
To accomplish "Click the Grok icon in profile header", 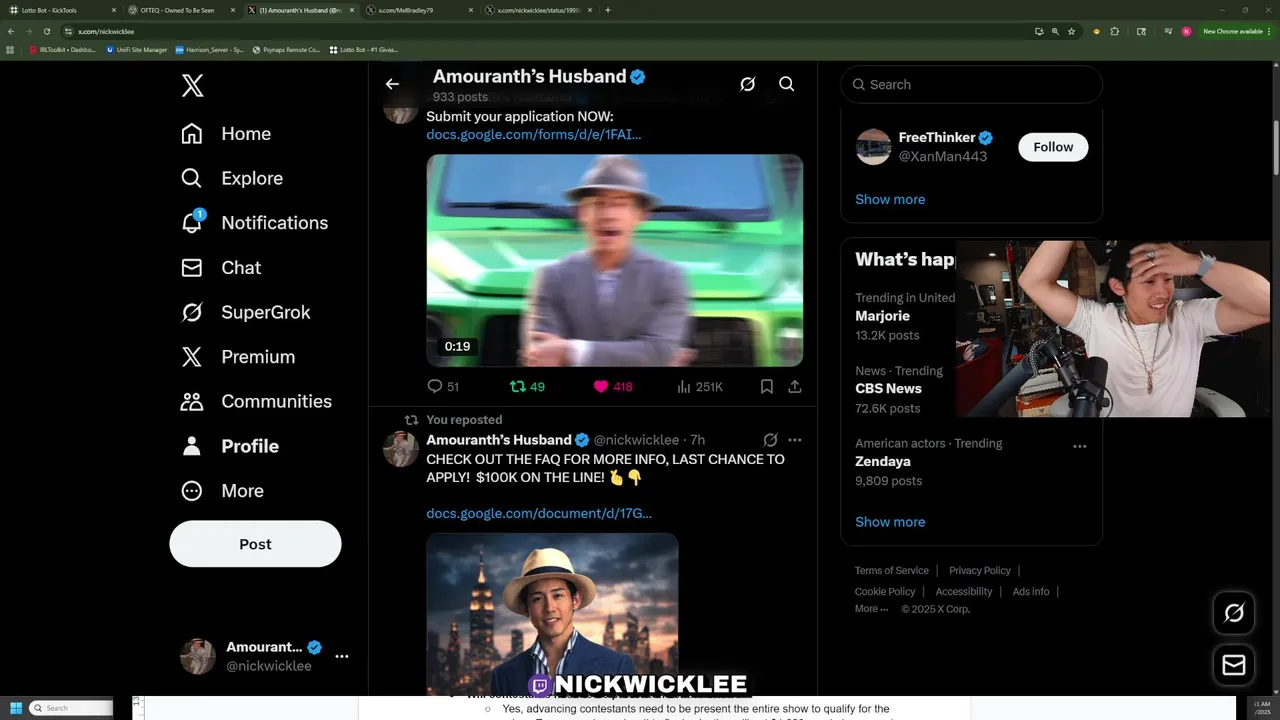I will 747,84.
